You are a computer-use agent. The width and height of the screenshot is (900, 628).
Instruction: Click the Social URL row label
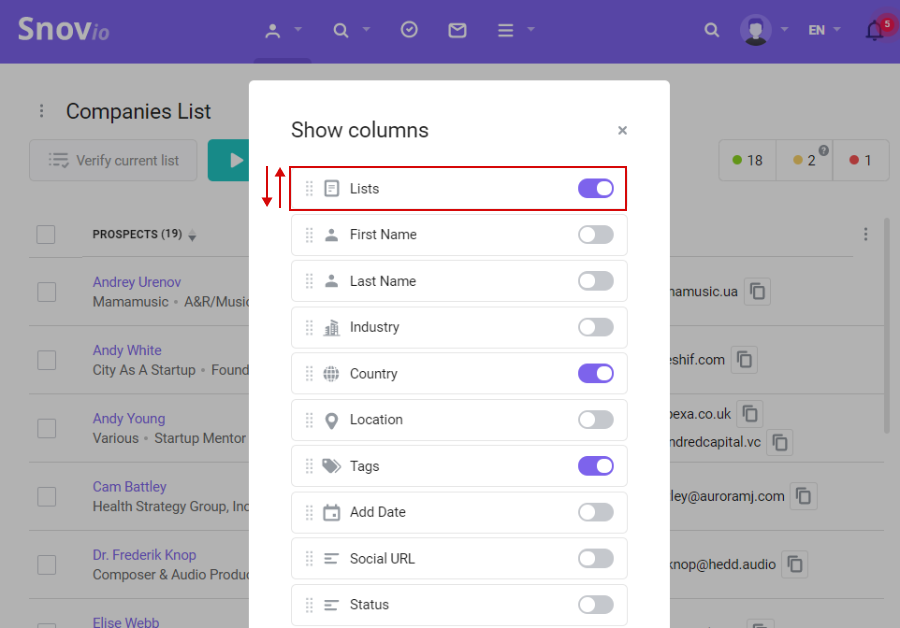point(382,559)
